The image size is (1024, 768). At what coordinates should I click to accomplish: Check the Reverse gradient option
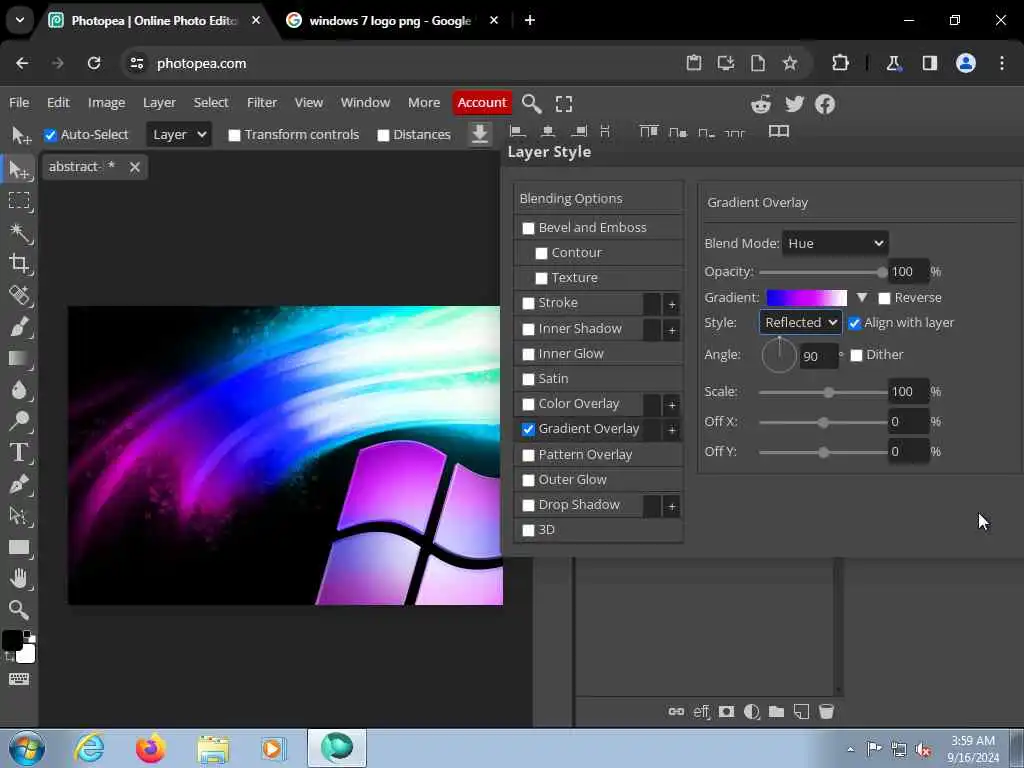(884, 298)
